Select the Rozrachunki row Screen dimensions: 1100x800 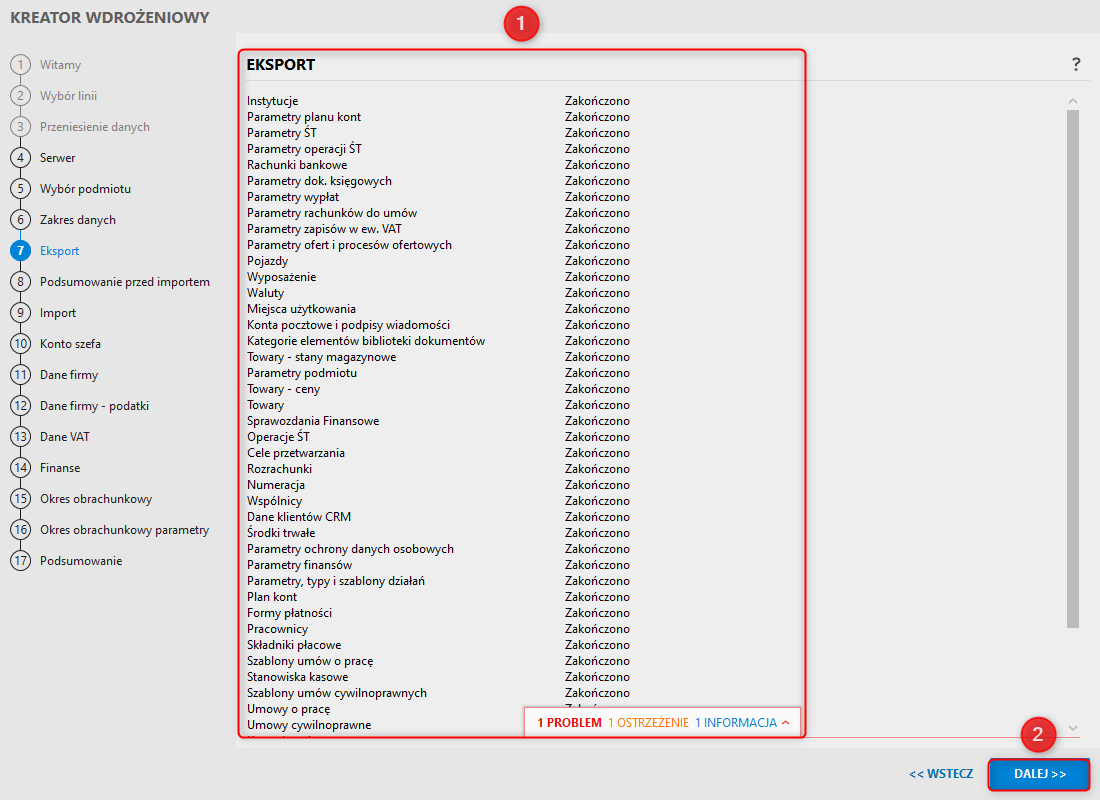[438, 469]
